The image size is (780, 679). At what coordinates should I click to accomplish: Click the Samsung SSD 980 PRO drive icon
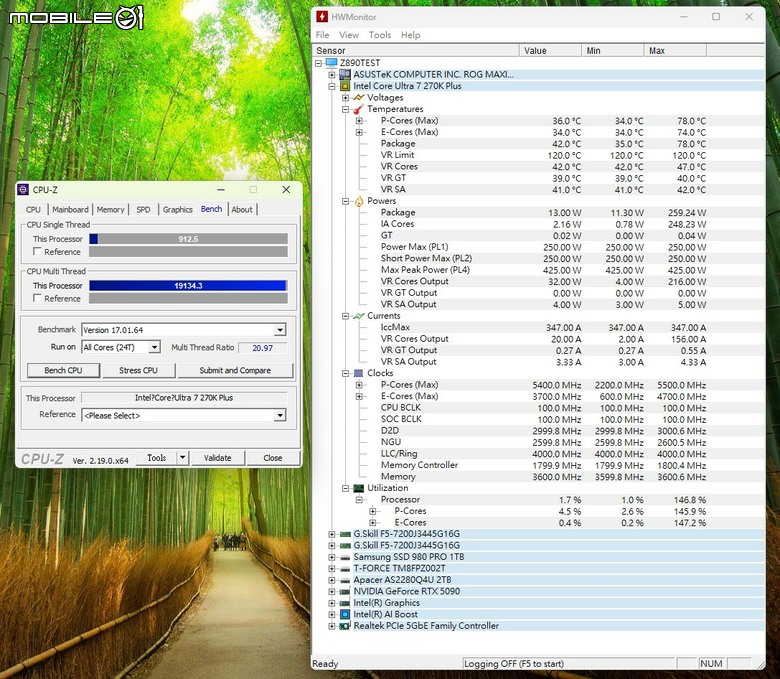coord(345,557)
